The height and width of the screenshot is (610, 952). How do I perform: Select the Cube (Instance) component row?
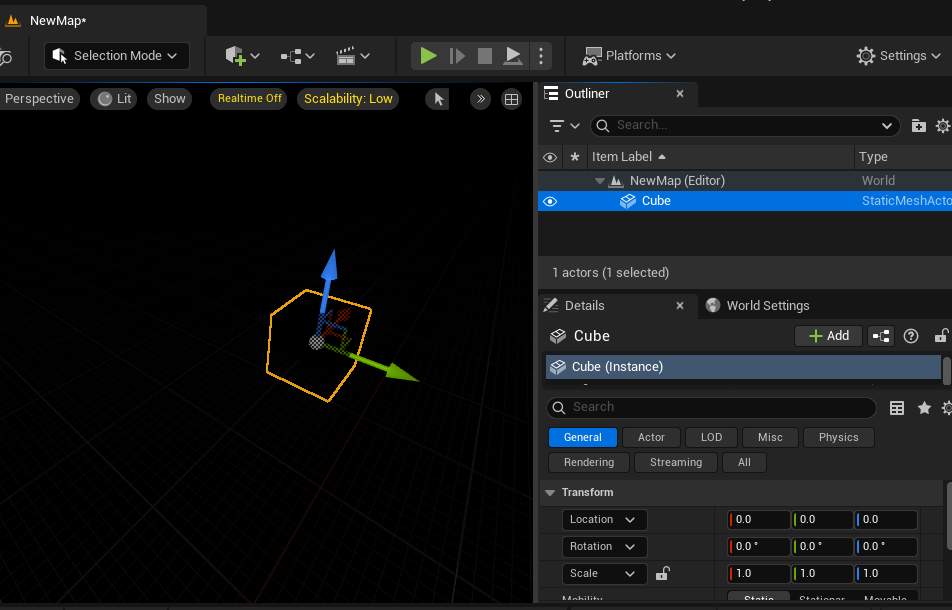pyautogui.click(x=743, y=367)
